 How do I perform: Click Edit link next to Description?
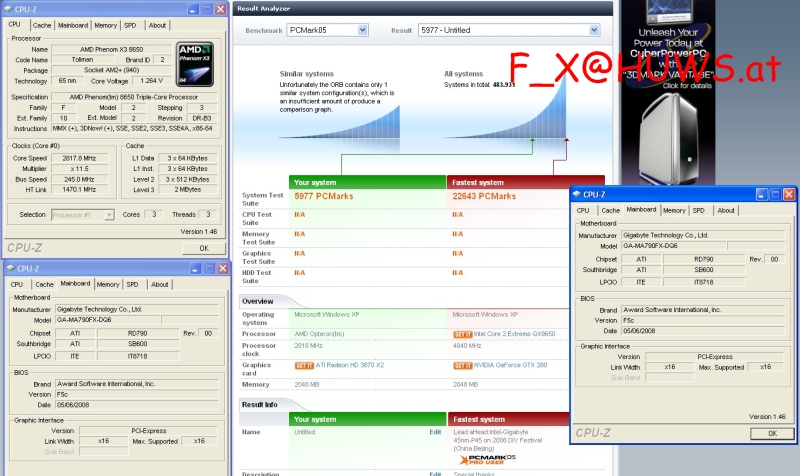pyautogui.click(x=435, y=473)
